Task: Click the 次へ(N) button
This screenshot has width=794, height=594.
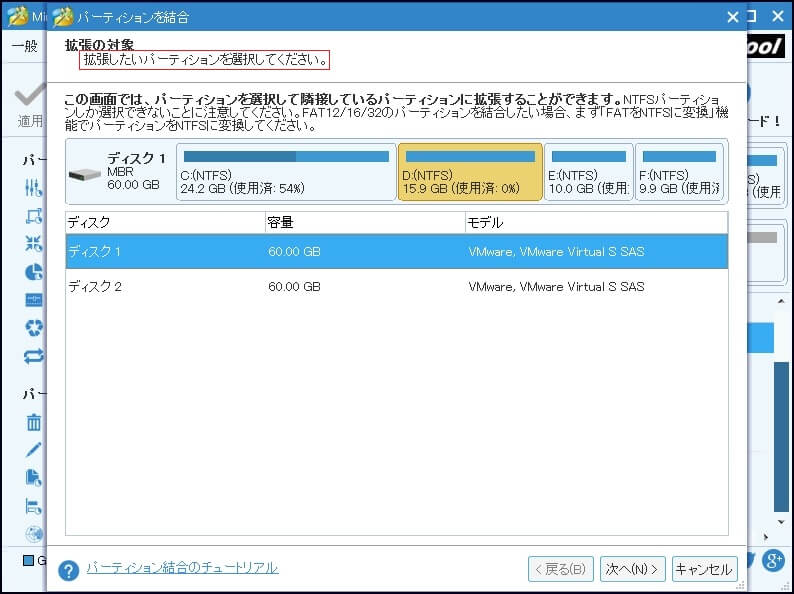Action: (x=633, y=569)
